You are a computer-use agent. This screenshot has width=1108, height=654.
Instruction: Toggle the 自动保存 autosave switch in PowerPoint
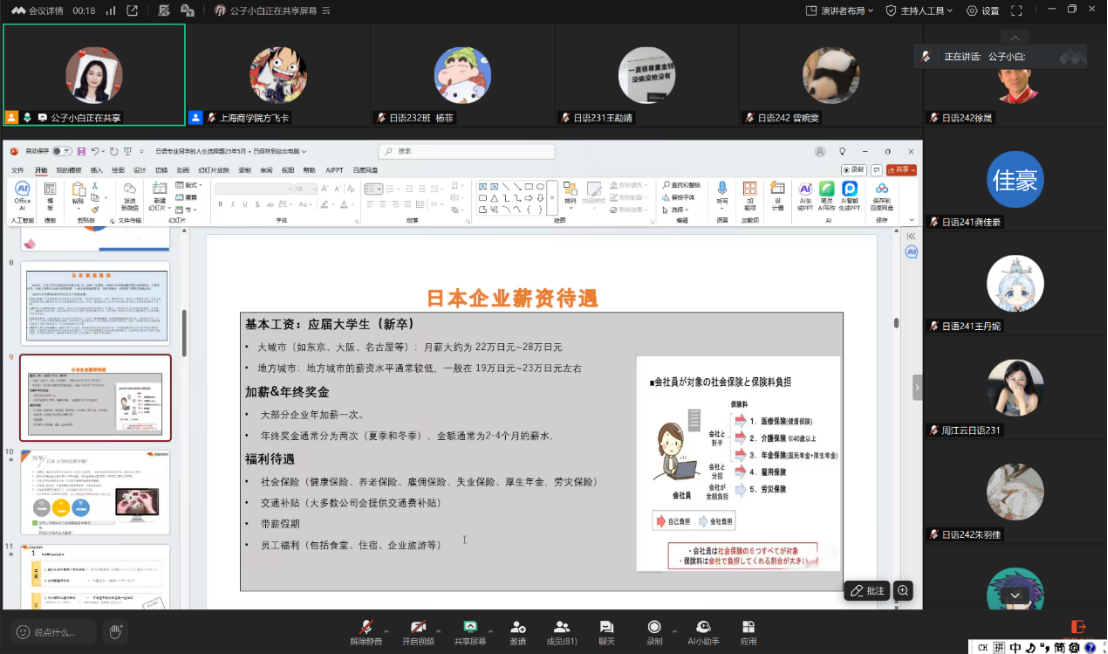(x=62, y=151)
